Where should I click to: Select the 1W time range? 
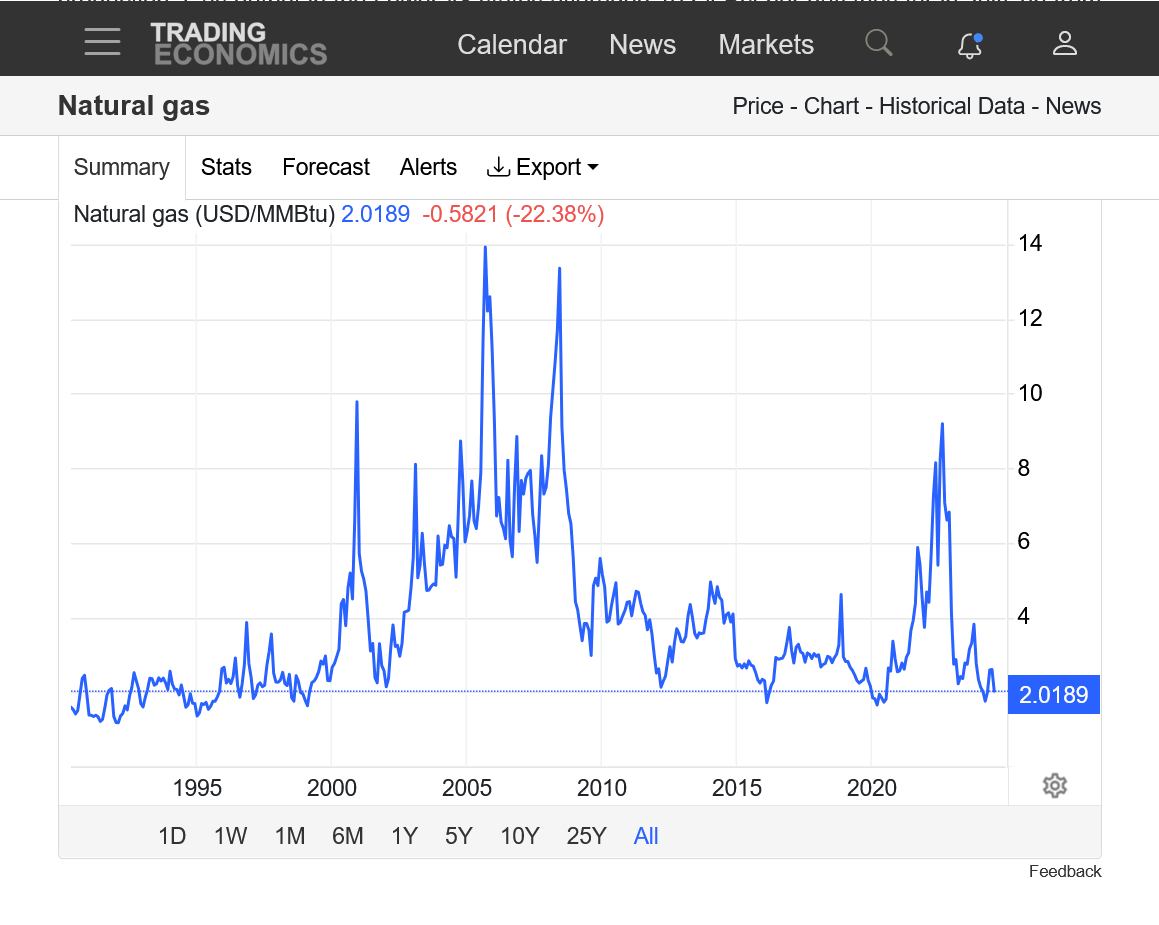pos(231,836)
